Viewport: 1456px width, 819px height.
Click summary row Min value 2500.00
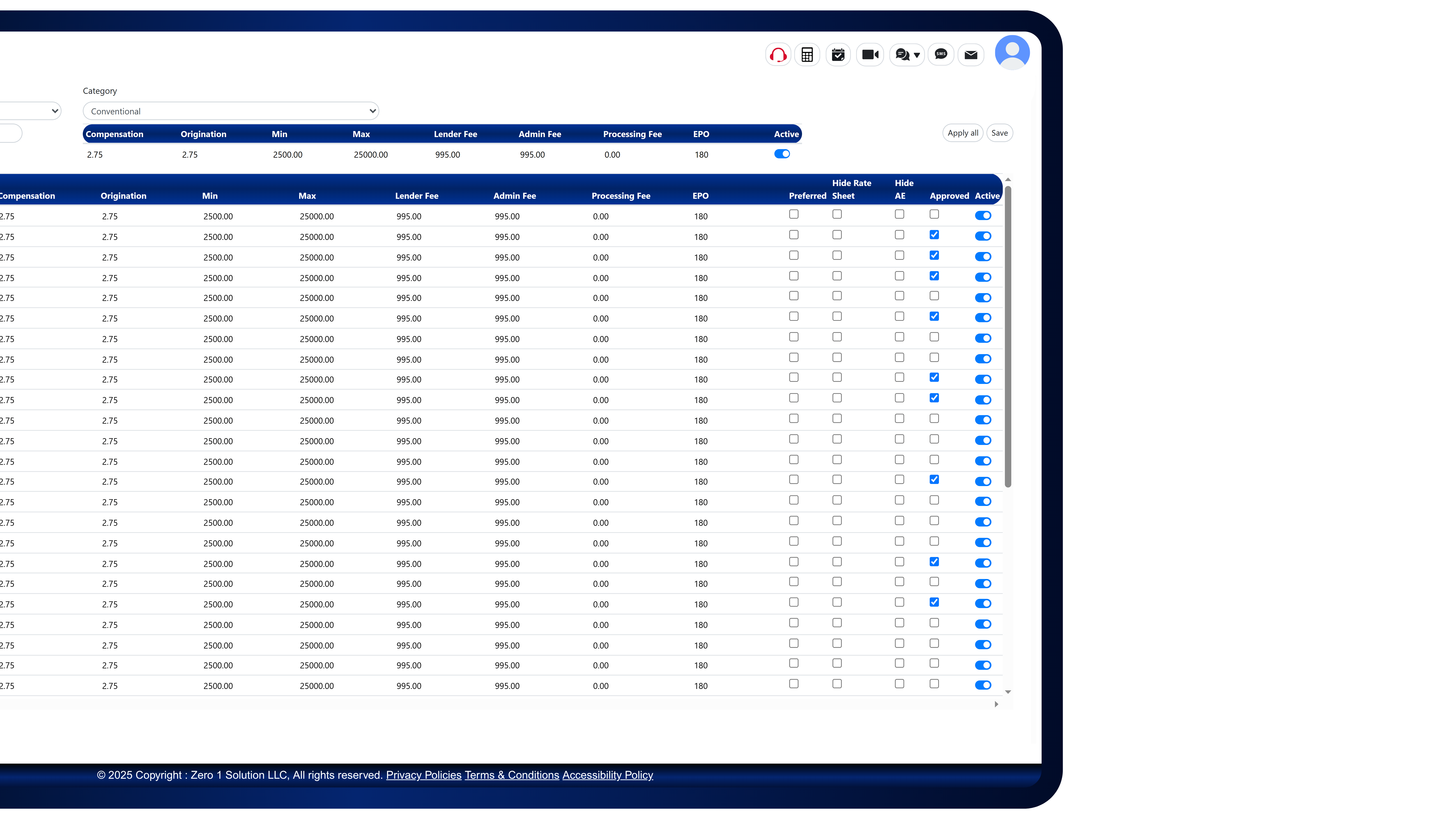tap(288, 155)
